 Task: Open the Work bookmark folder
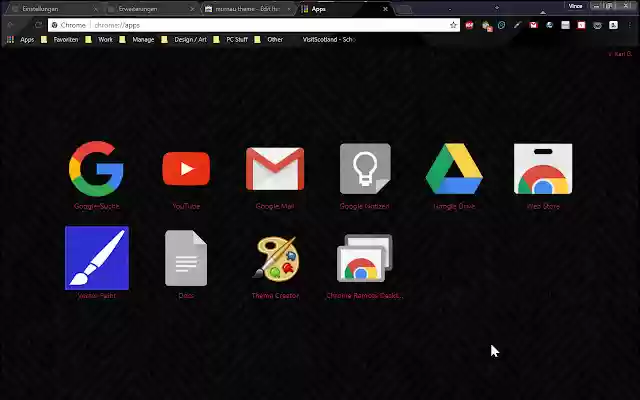(99, 40)
